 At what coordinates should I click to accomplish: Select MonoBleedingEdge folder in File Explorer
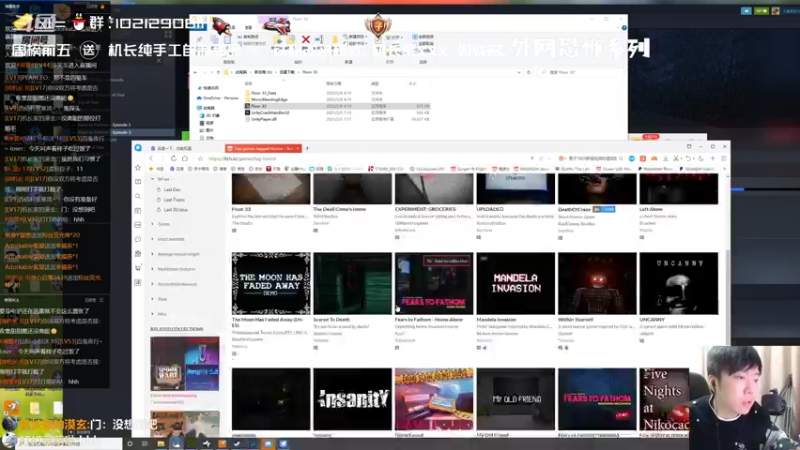[x=266, y=99]
